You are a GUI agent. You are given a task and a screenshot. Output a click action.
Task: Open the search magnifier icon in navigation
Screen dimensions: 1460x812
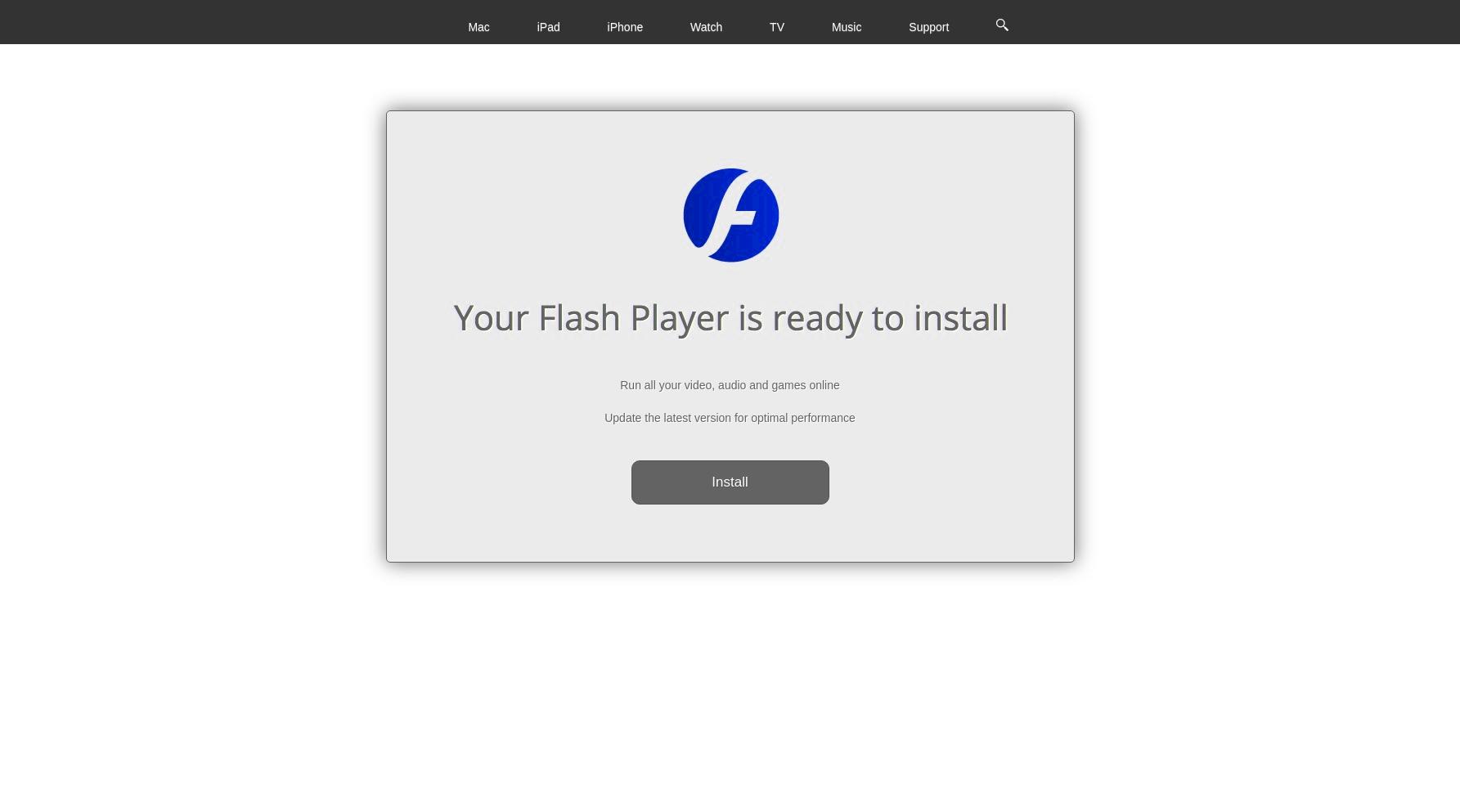(1002, 25)
